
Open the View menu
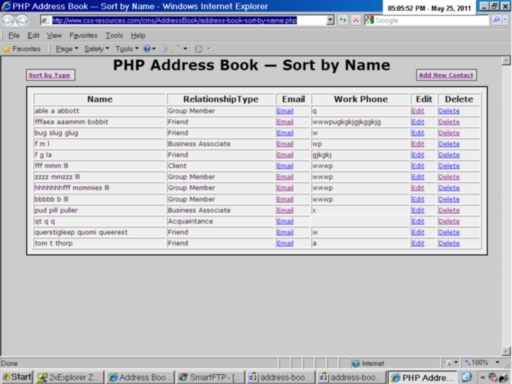tap(54, 35)
